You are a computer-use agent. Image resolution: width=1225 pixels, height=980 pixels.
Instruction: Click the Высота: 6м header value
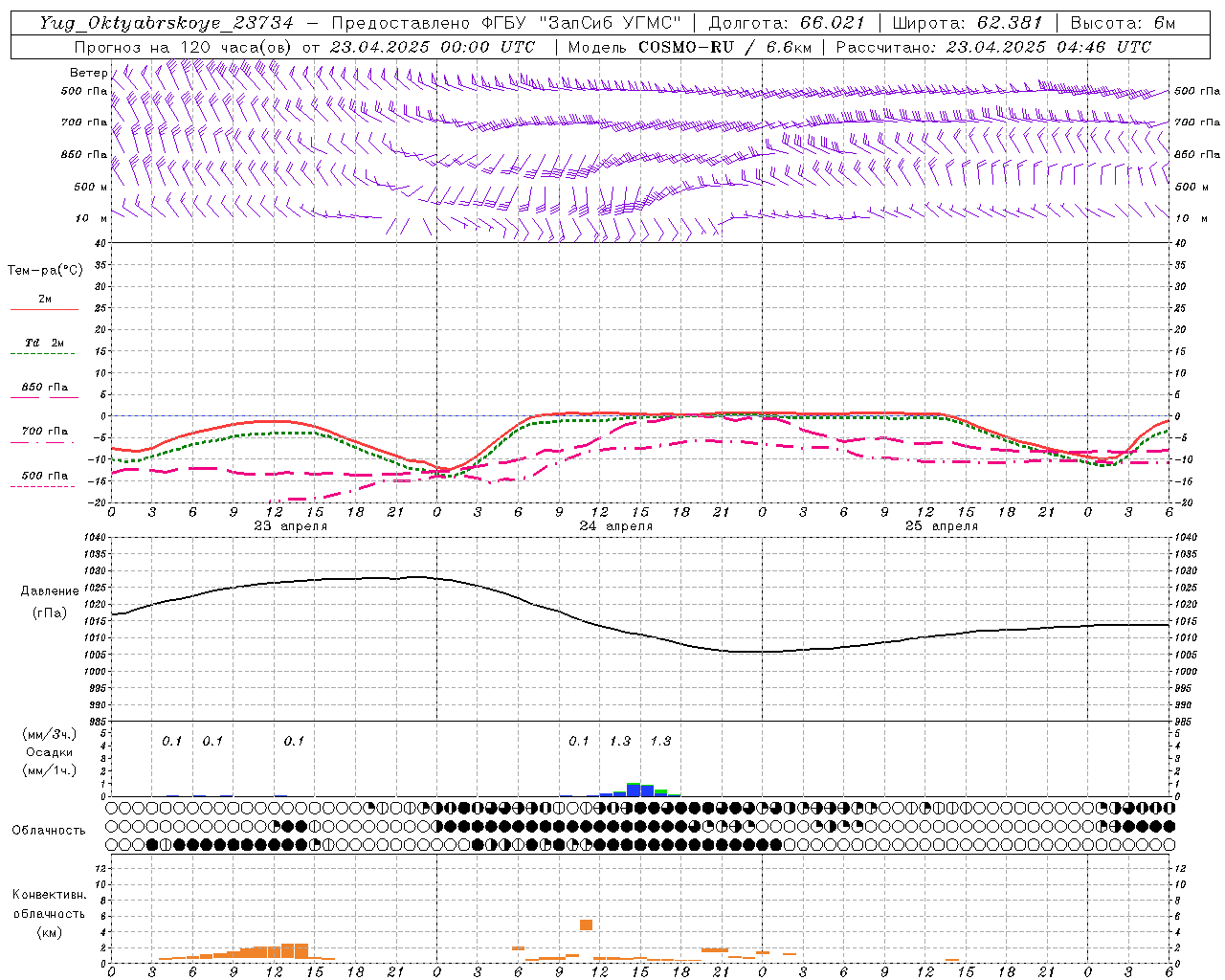tap(1123, 23)
